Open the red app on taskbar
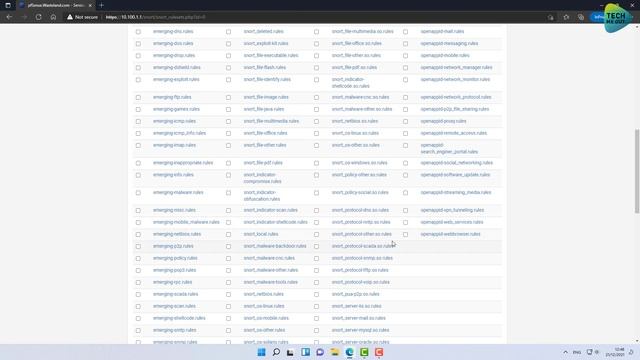 coord(379,352)
